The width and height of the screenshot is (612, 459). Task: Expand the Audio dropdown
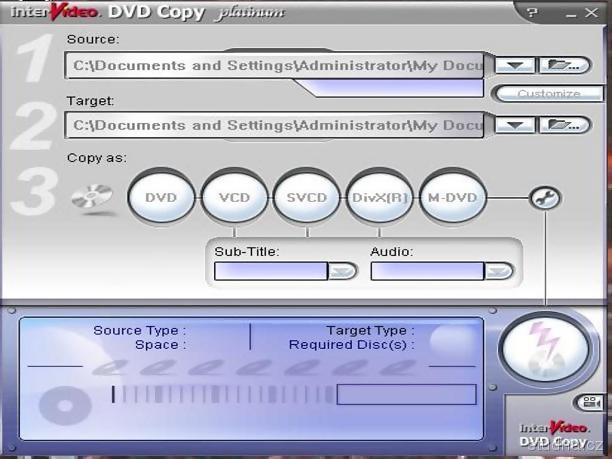point(498,271)
